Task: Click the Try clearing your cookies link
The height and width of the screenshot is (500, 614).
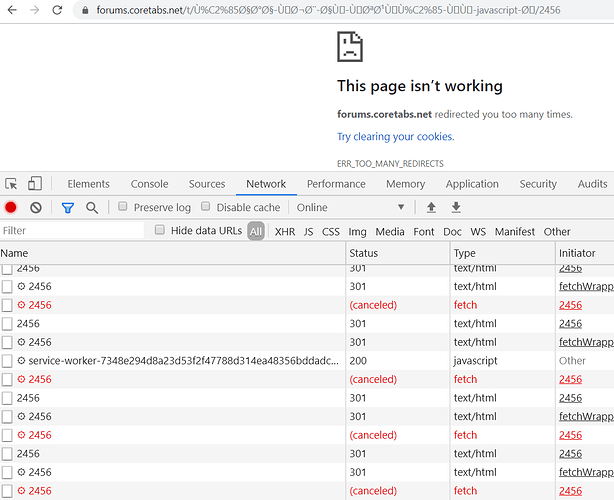Action: pos(395,137)
